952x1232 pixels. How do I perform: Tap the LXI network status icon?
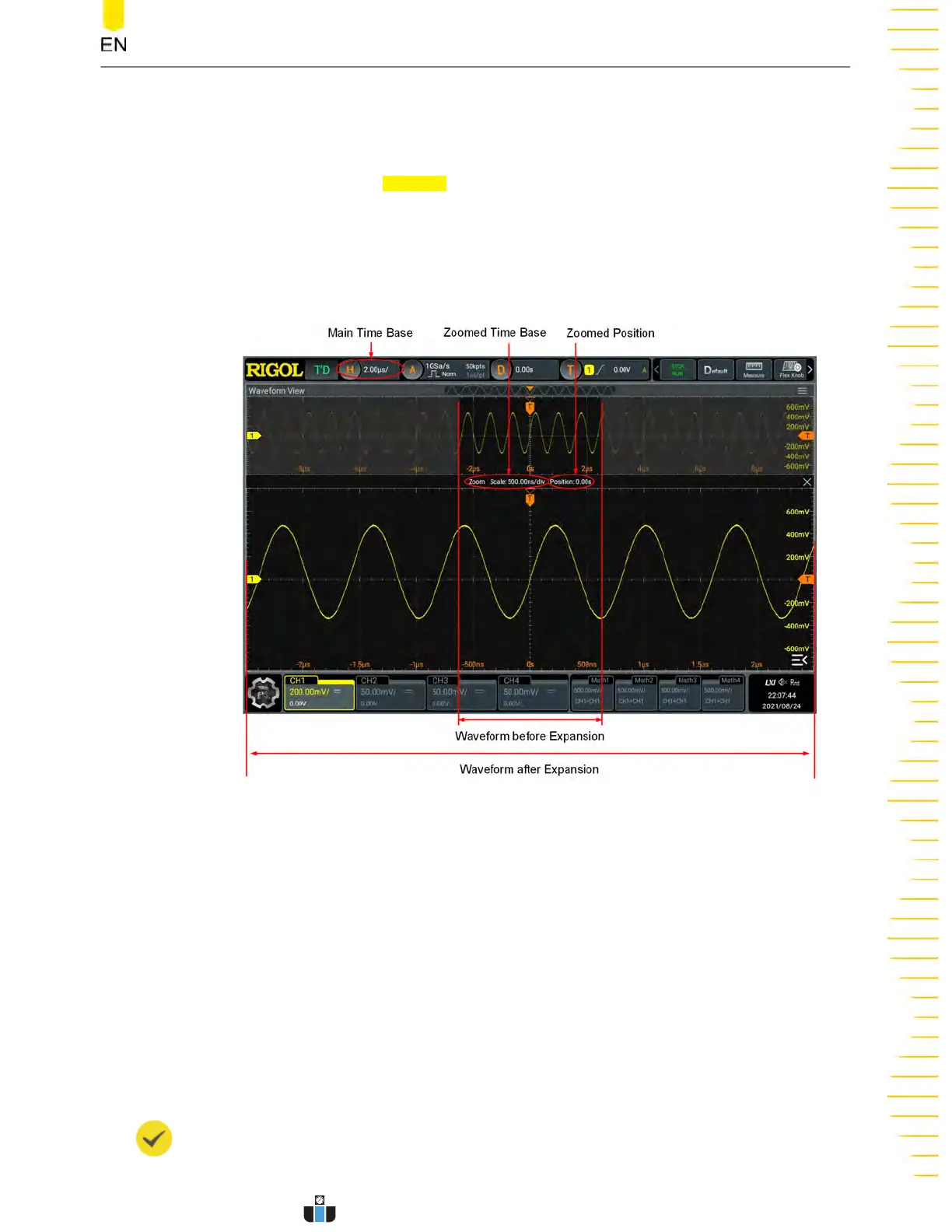[769, 683]
